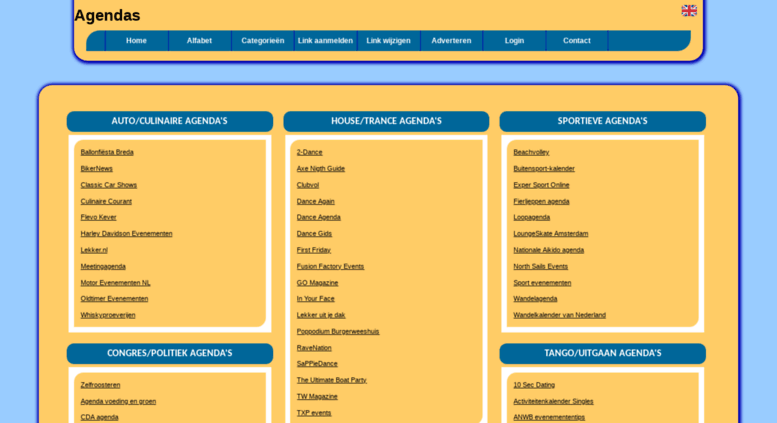Open the Wandelagenda link
Image resolution: width=777 pixels, height=423 pixels.
point(535,298)
